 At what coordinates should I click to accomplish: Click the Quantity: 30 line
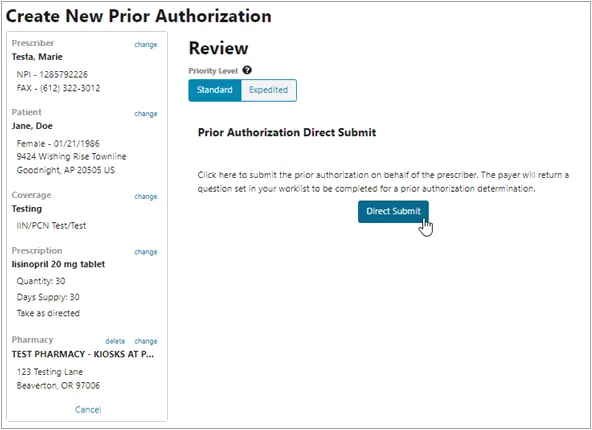(41, 281)
